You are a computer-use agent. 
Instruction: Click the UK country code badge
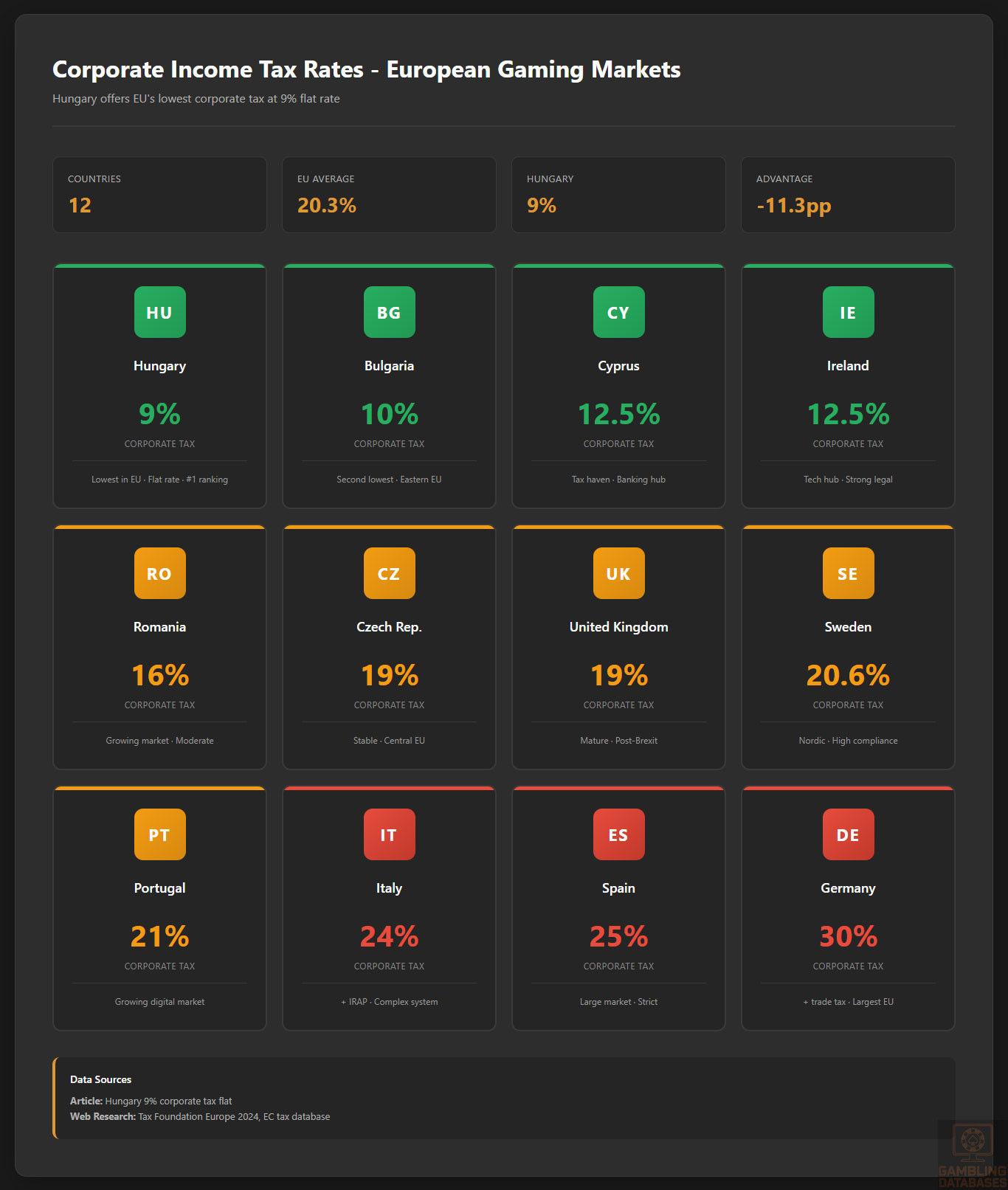618,573
